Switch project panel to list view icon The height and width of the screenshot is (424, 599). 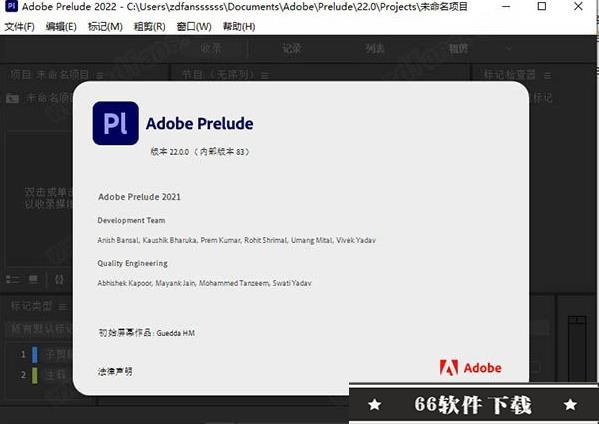click(12, 280)
